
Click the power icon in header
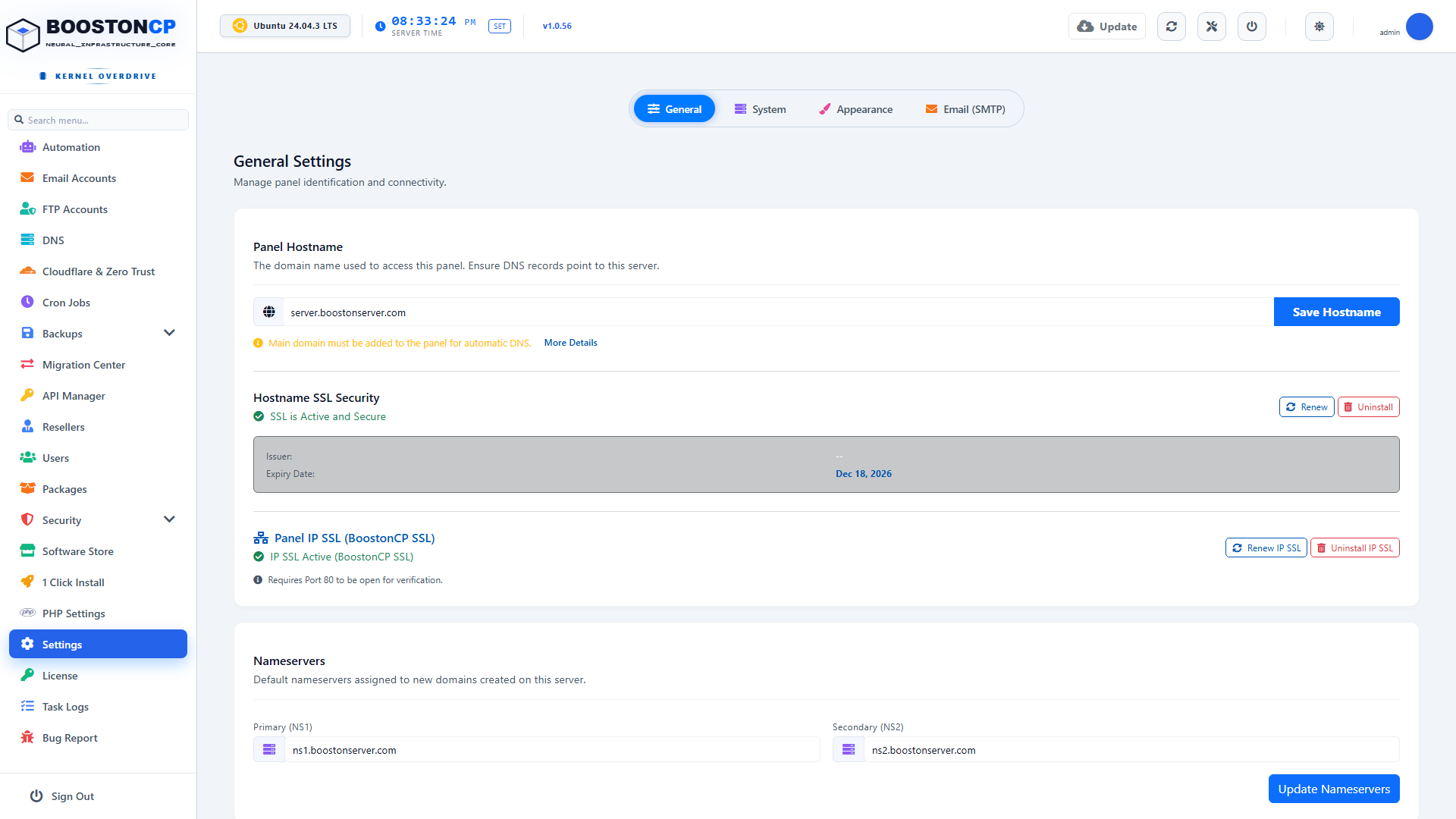pyautogui.click(x=1252, y=27)
